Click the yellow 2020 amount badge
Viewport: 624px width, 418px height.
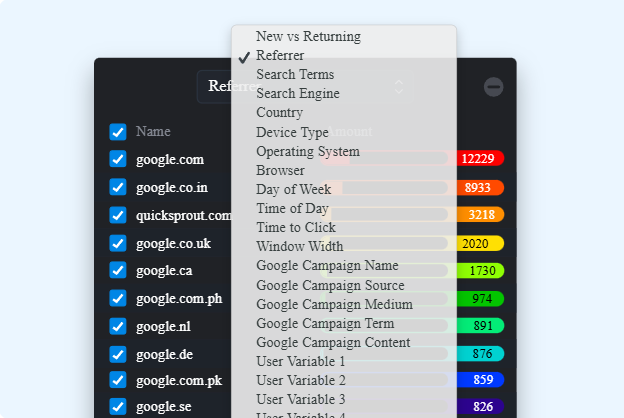(478, 243)
